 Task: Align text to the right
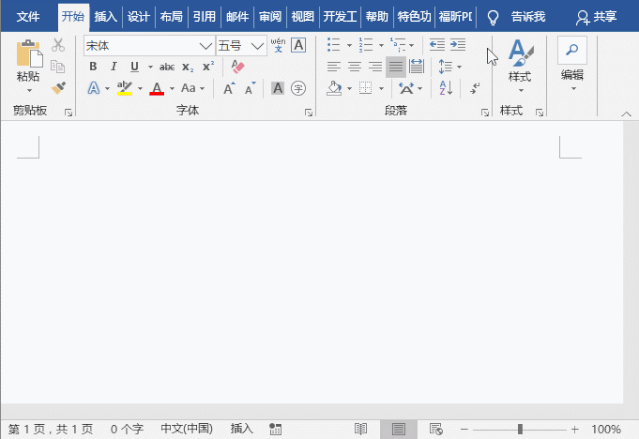click(x=375, y=66)
